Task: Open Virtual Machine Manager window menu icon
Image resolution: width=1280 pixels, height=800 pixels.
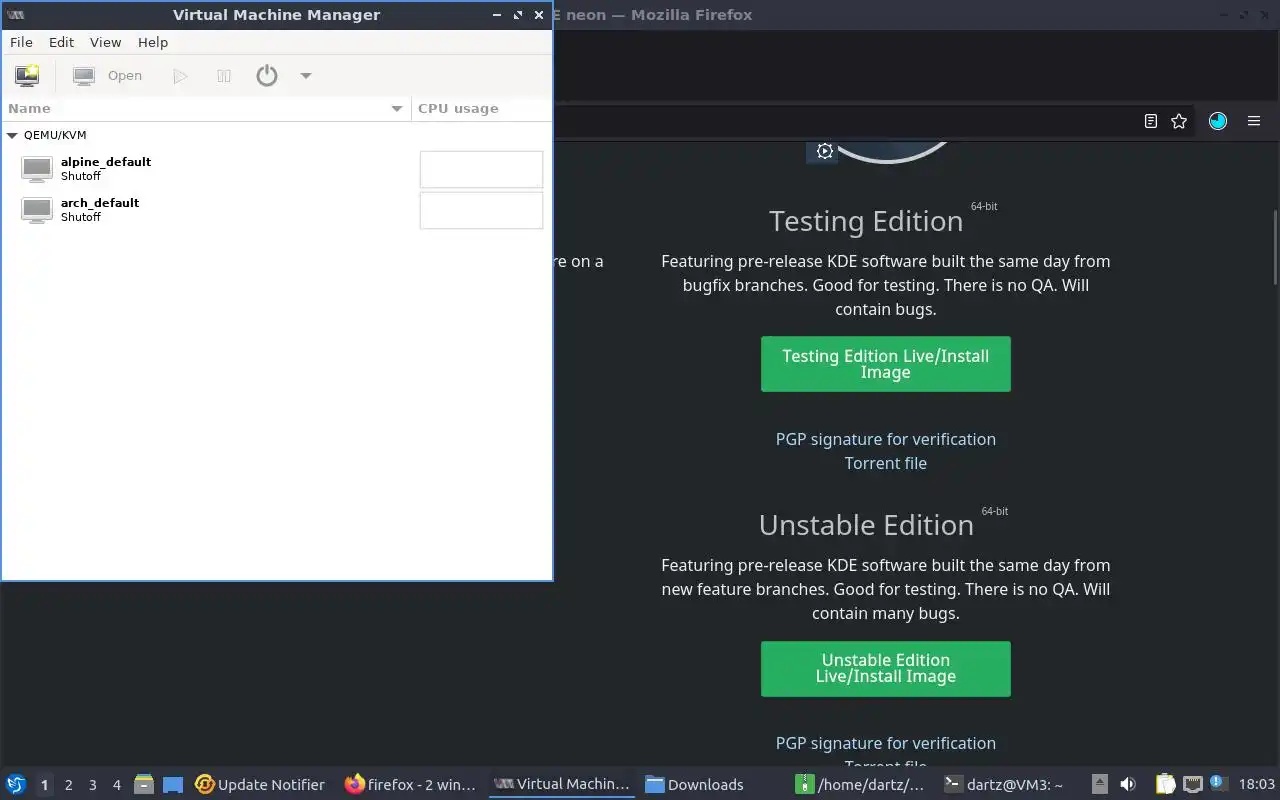Action: coord(15,15)
